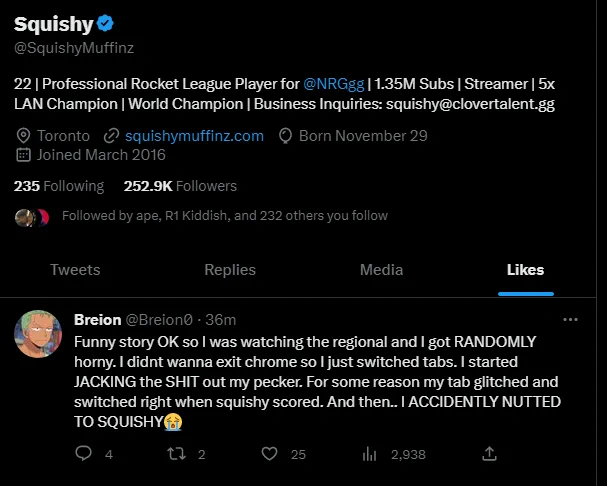Open the squishymuffinz.com link
Viewport: 607px width, 486px height.
(194, 136)
